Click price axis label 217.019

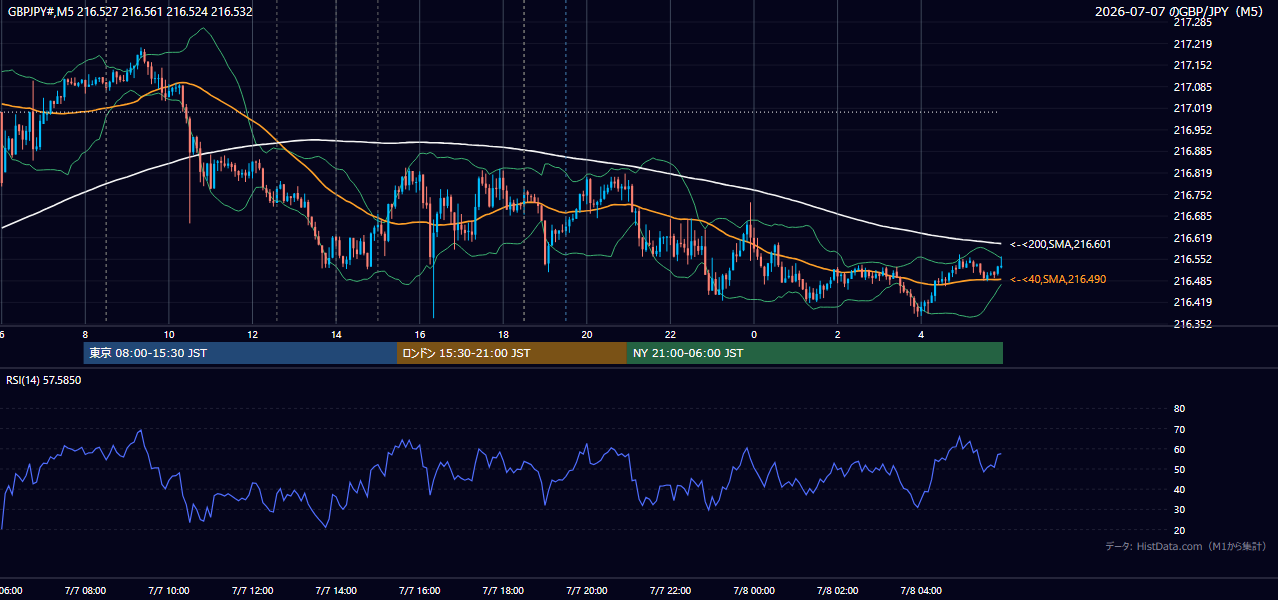tap(1192, 108)
